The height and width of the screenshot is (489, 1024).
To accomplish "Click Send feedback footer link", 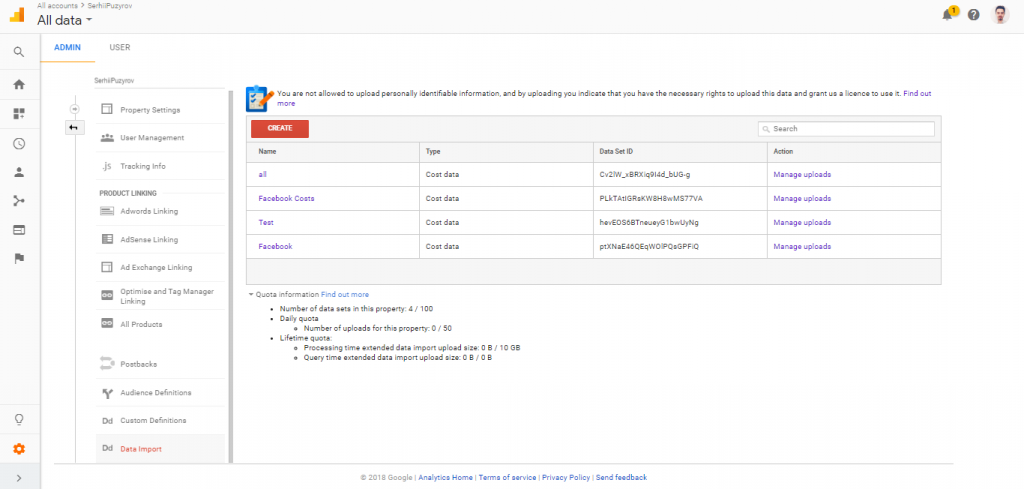I will tap(622, 477).
